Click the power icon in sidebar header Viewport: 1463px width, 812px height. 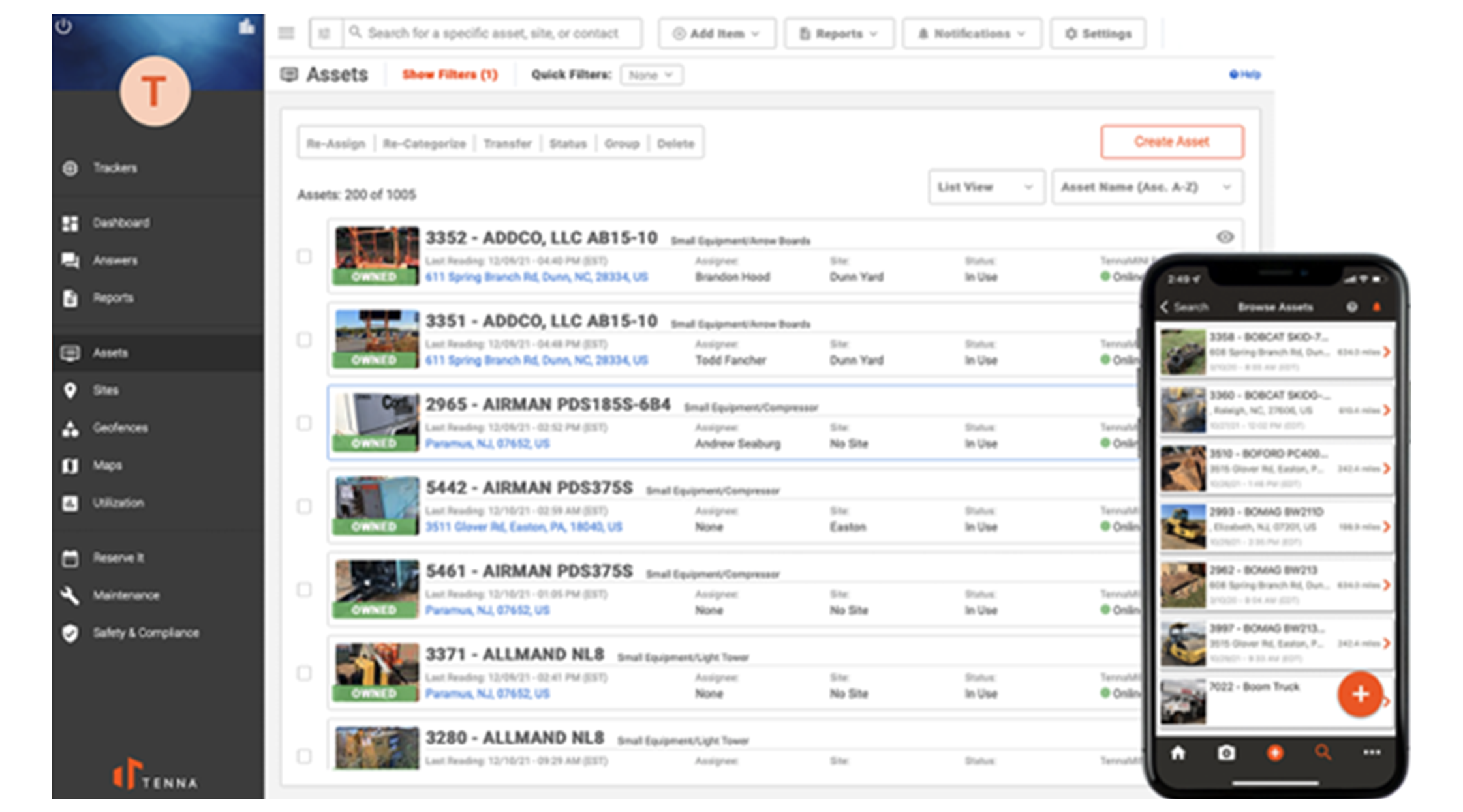(x=63, y=27)
